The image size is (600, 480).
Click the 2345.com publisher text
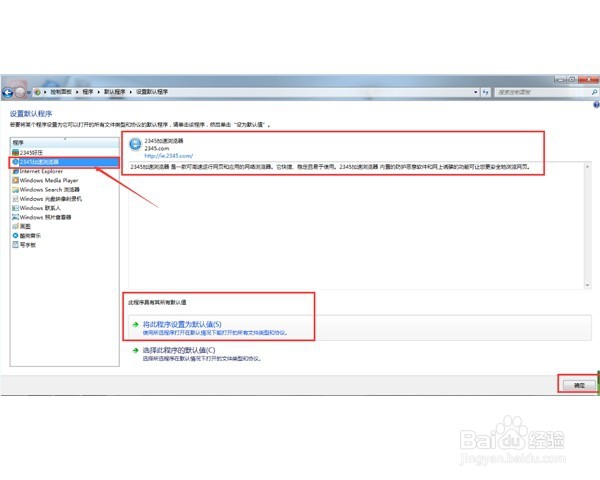[x=157, y=148]
